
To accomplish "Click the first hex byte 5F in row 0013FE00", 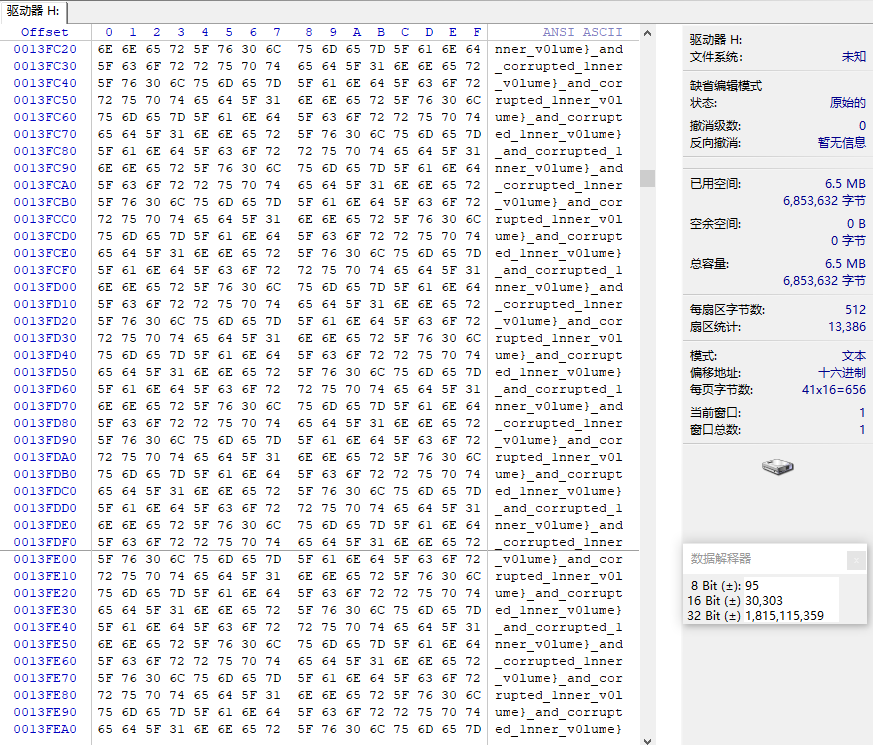I will click(x=105, y=559).
